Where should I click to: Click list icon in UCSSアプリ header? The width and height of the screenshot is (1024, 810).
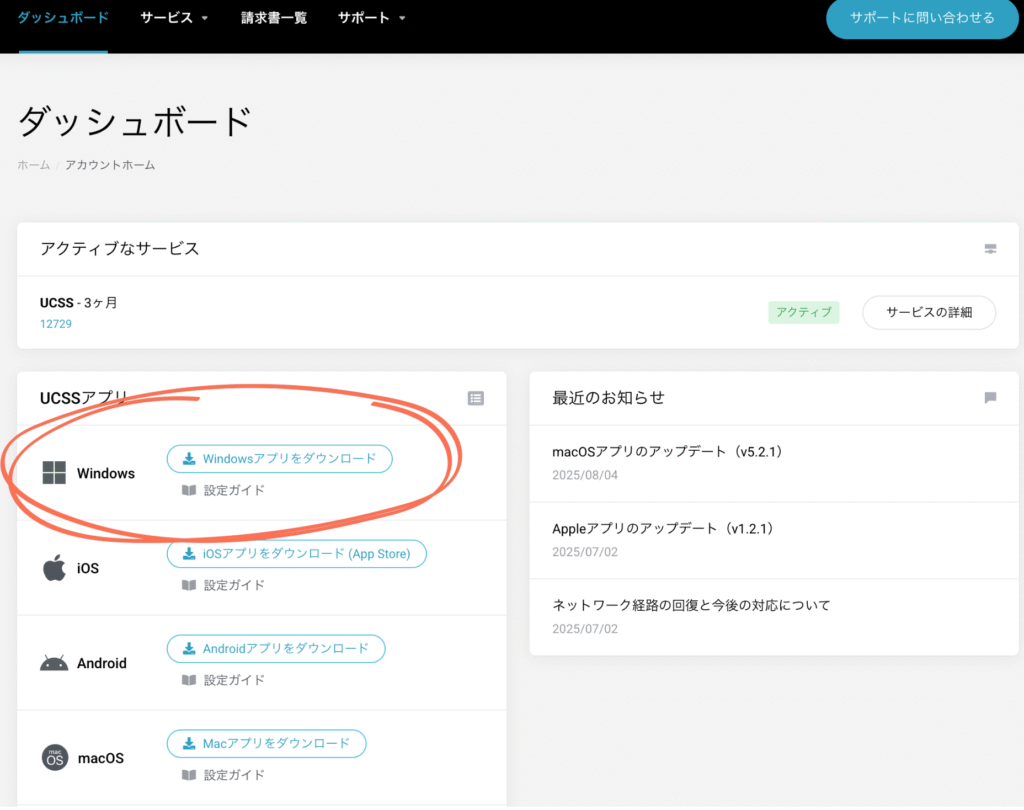click(x=475, y=398)
